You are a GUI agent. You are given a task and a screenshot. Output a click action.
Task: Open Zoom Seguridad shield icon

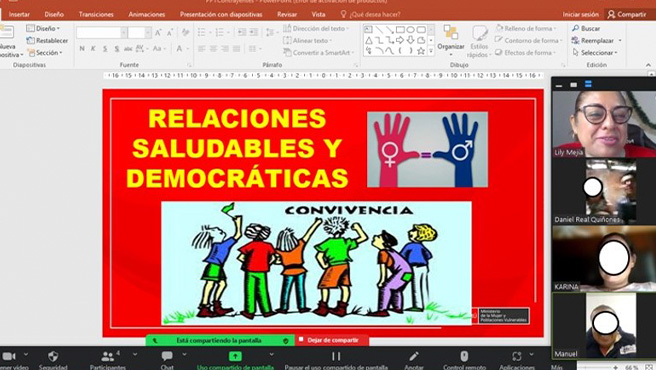53,357
